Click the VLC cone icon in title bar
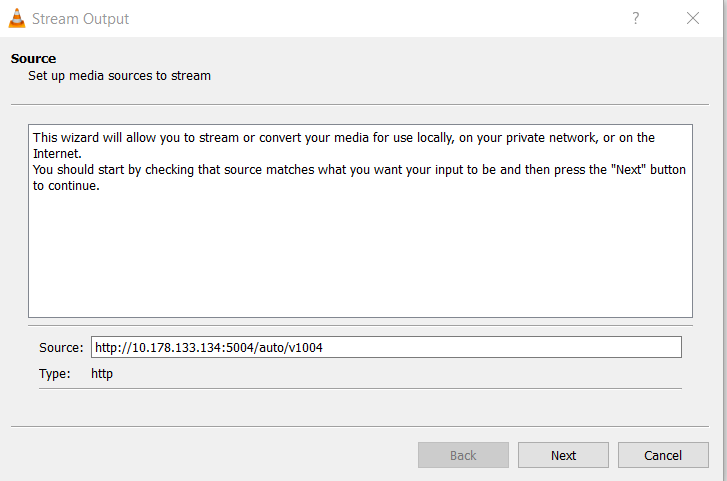727x481 pixels. [x=16, y=19]
